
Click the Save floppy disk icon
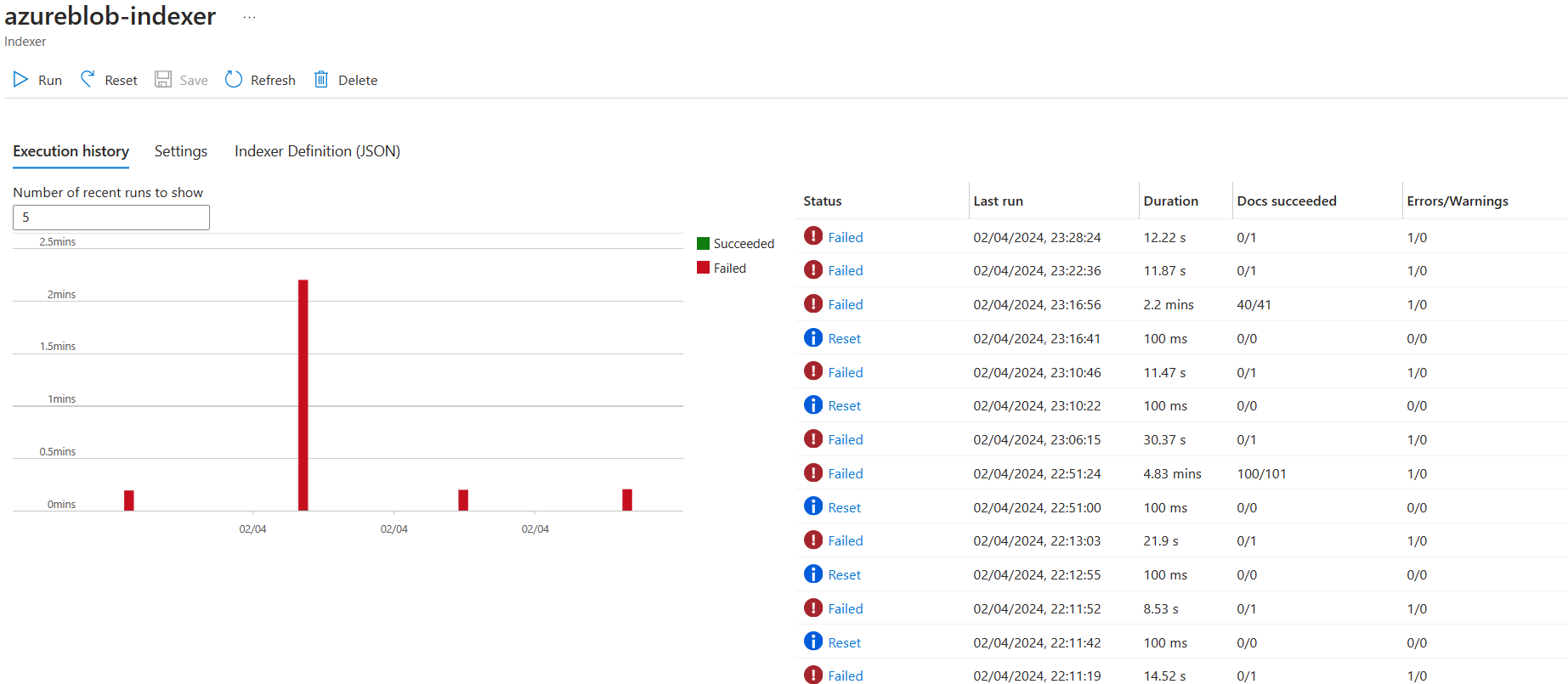click(x=163, y=80)
